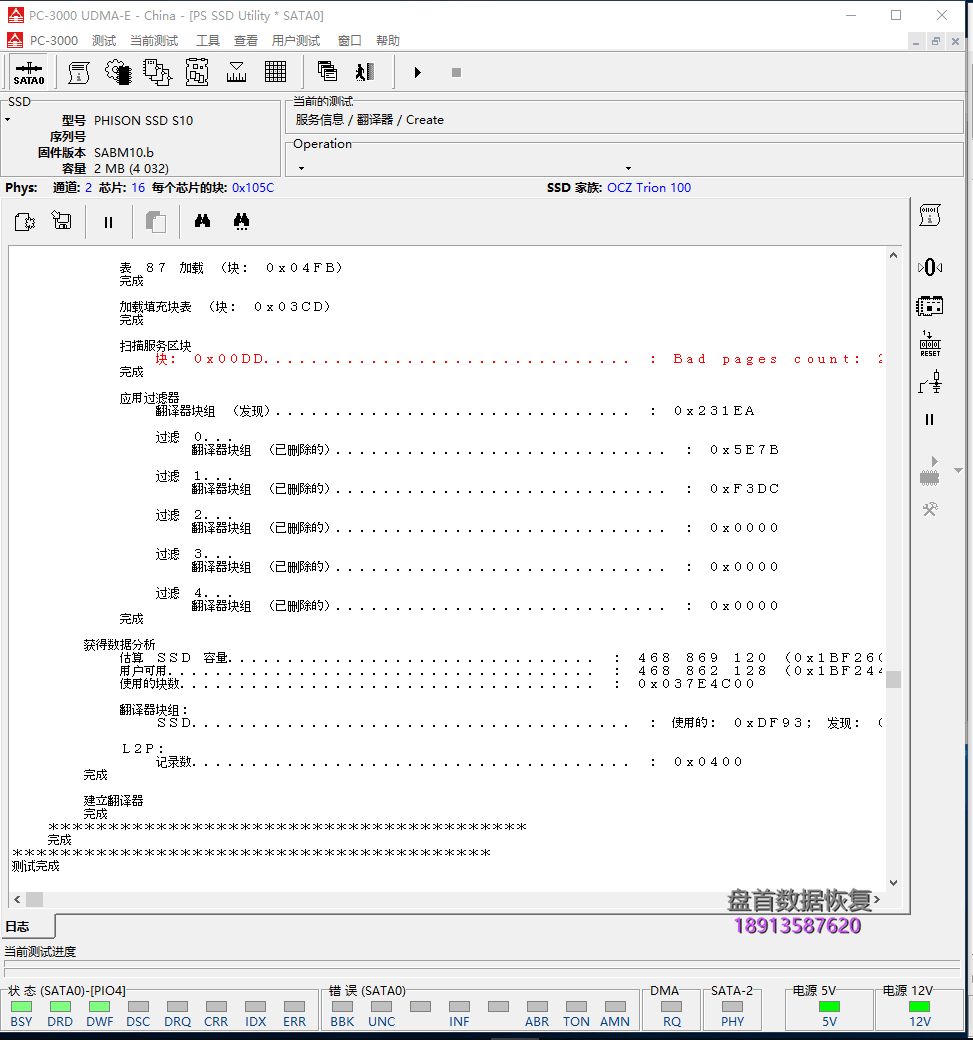This screenshot has width=973, height=1040.
Task: Open the ruler measurement icon
Action: pos(236,72)
